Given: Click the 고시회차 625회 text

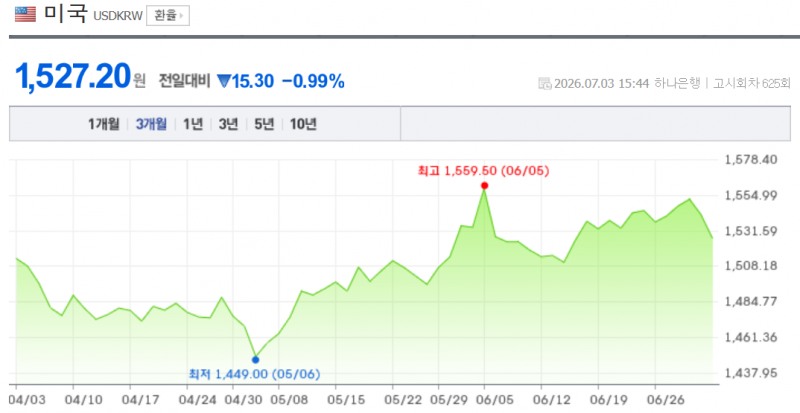Looking at the screenshot, I should point(751,83).
